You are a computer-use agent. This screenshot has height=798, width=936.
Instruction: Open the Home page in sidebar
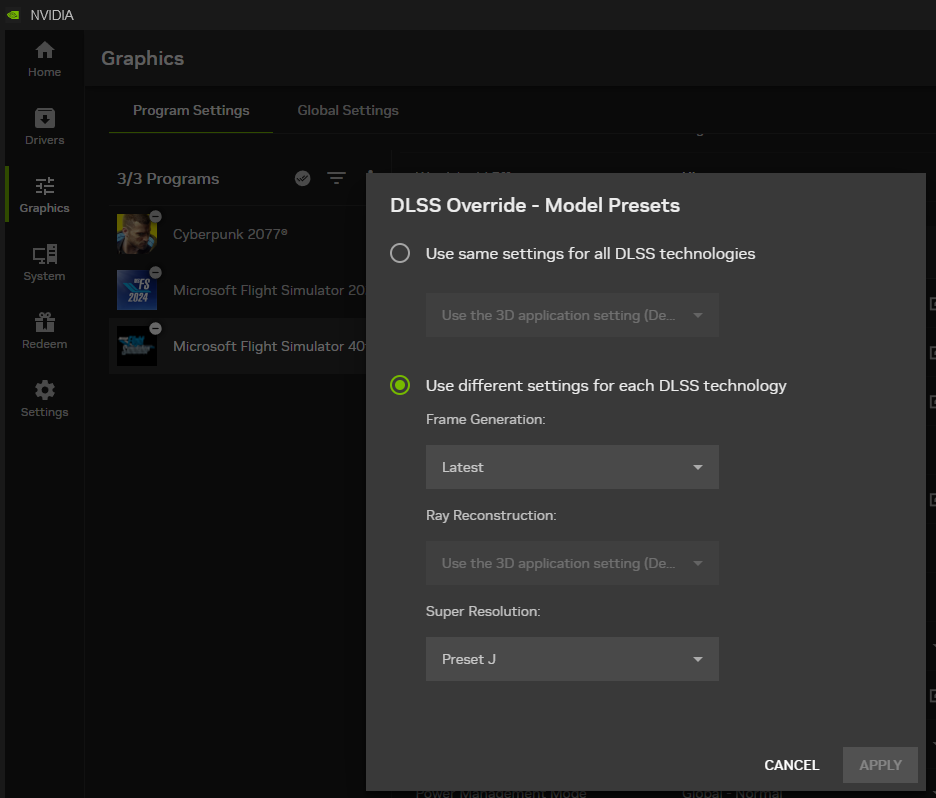(44, 59)
